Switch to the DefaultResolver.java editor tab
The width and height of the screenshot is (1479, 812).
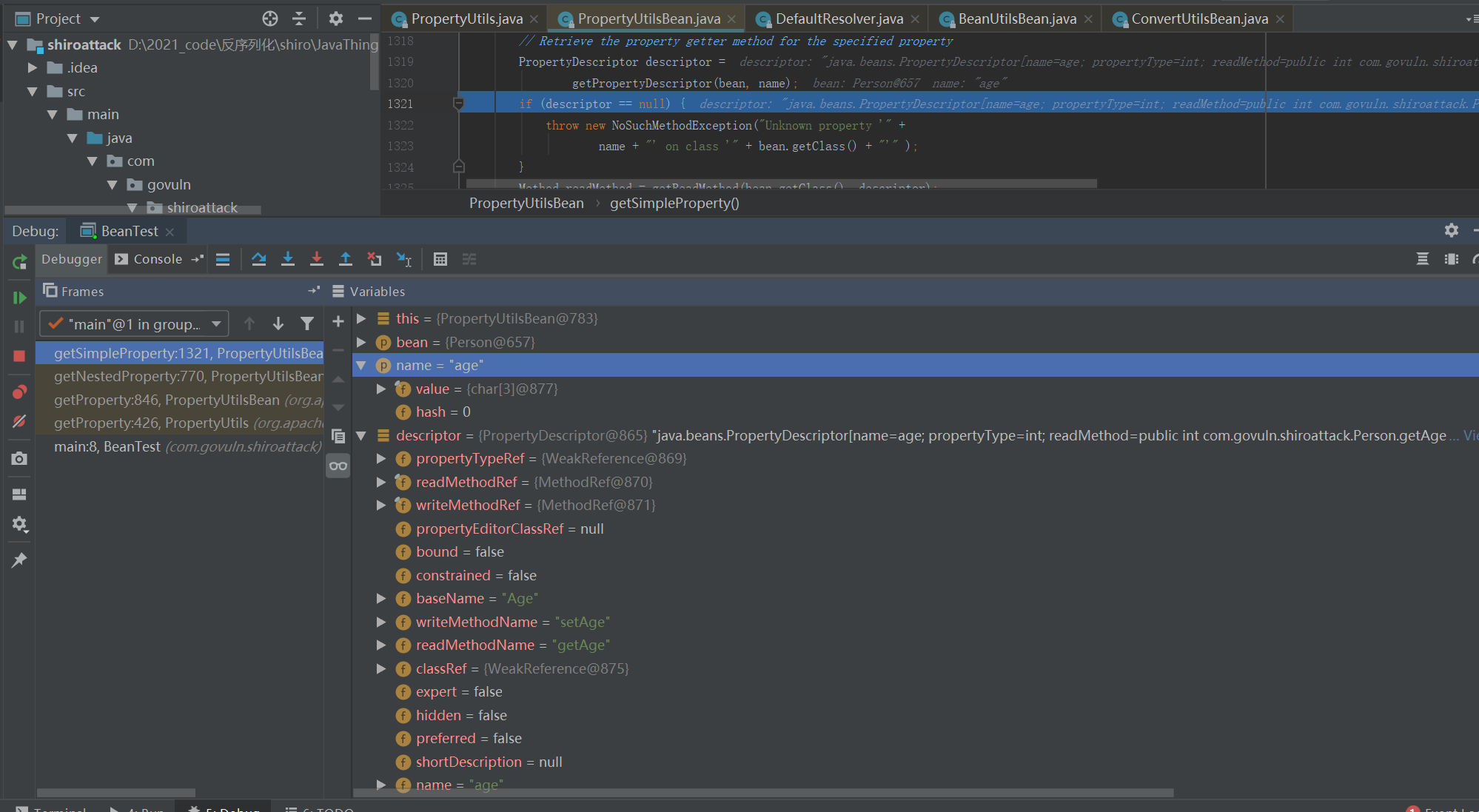click(839, 19)
